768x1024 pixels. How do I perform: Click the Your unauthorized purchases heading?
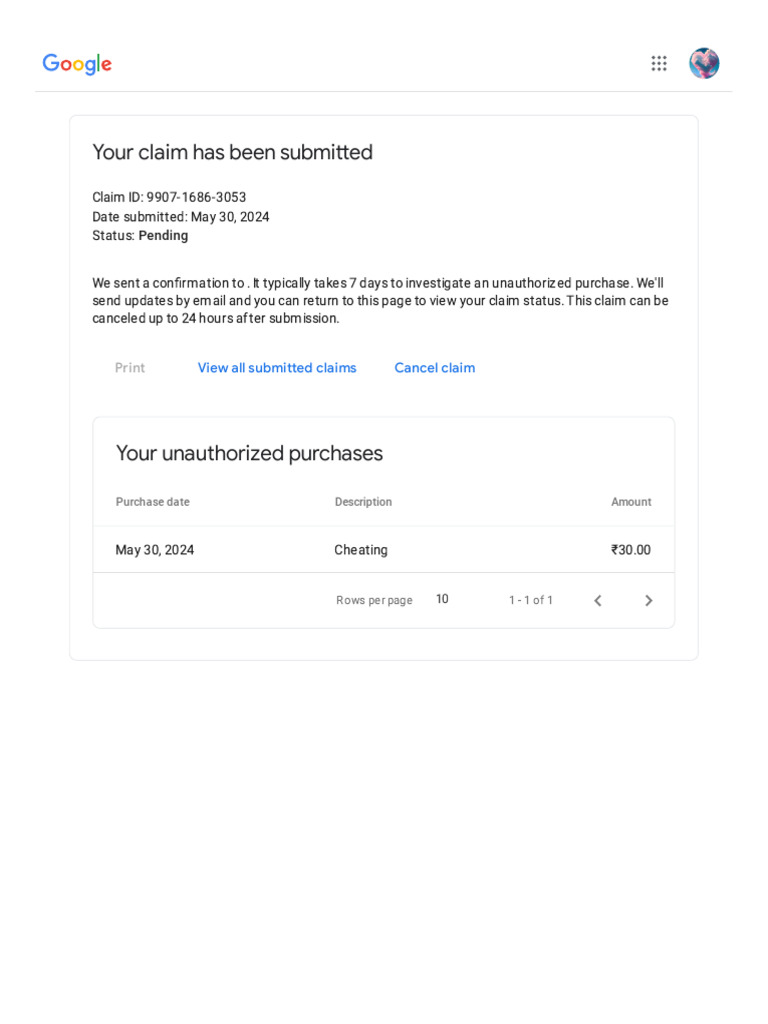249,453
